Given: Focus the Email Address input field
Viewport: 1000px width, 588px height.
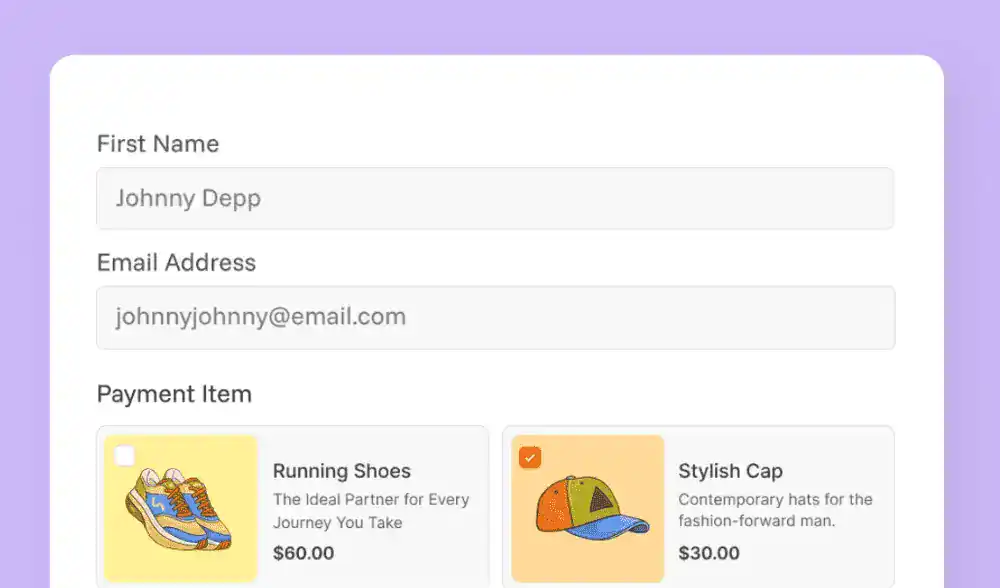Looking at the screenshot, I should tap(495, 318).
